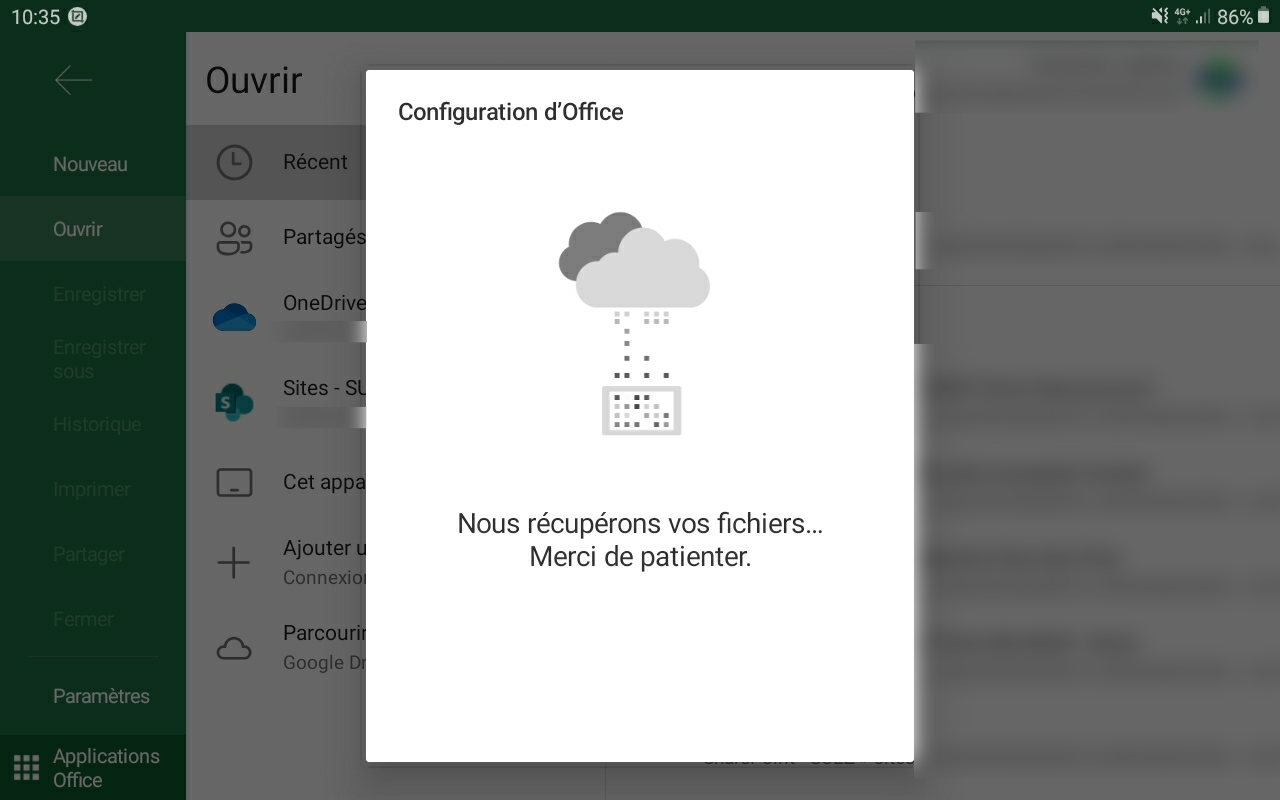Choose Enregistrer sous in the menu
1280x800 pixels.
(99, 359)
